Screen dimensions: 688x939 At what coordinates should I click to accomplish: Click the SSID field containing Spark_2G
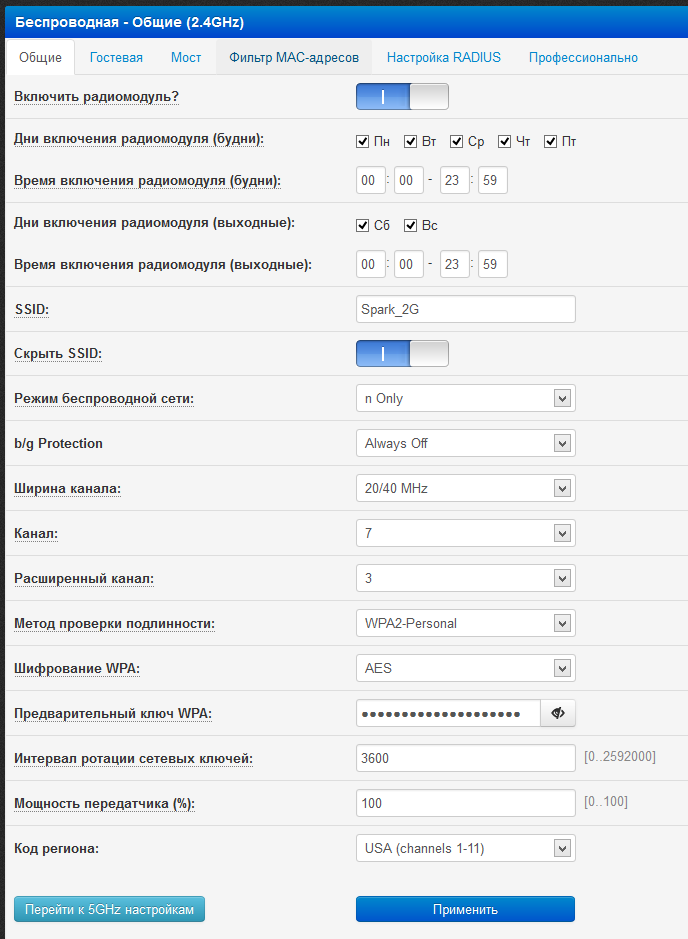465,309
